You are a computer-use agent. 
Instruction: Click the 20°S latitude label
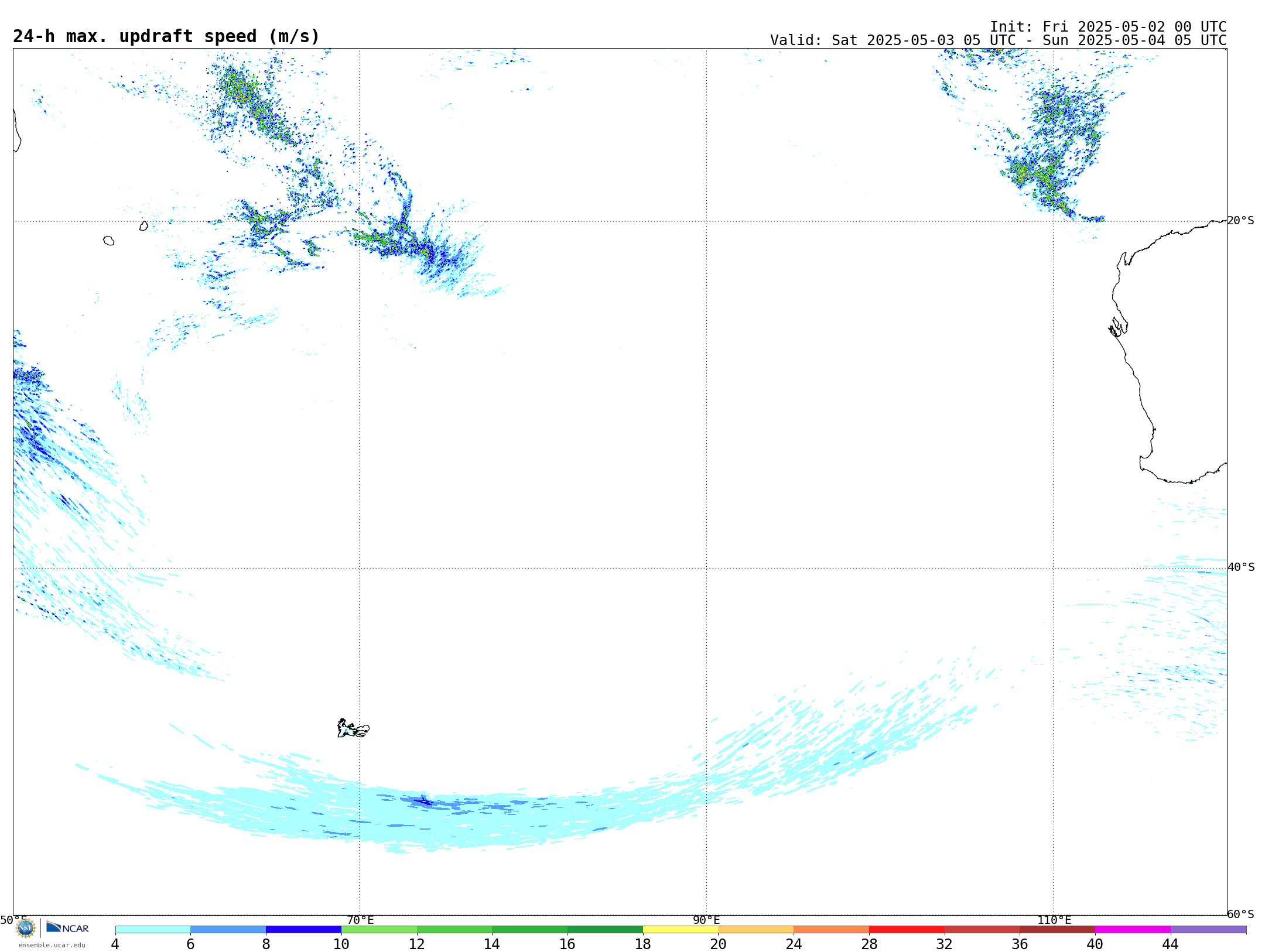click(x=1240, y=221)
